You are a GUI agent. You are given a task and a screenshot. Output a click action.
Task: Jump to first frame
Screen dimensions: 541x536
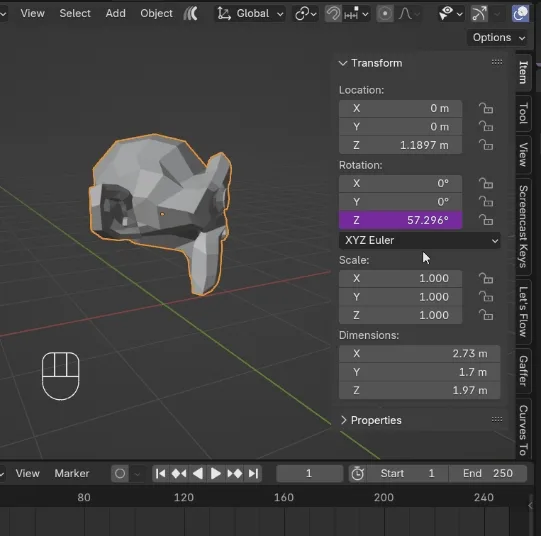point(161,474)
